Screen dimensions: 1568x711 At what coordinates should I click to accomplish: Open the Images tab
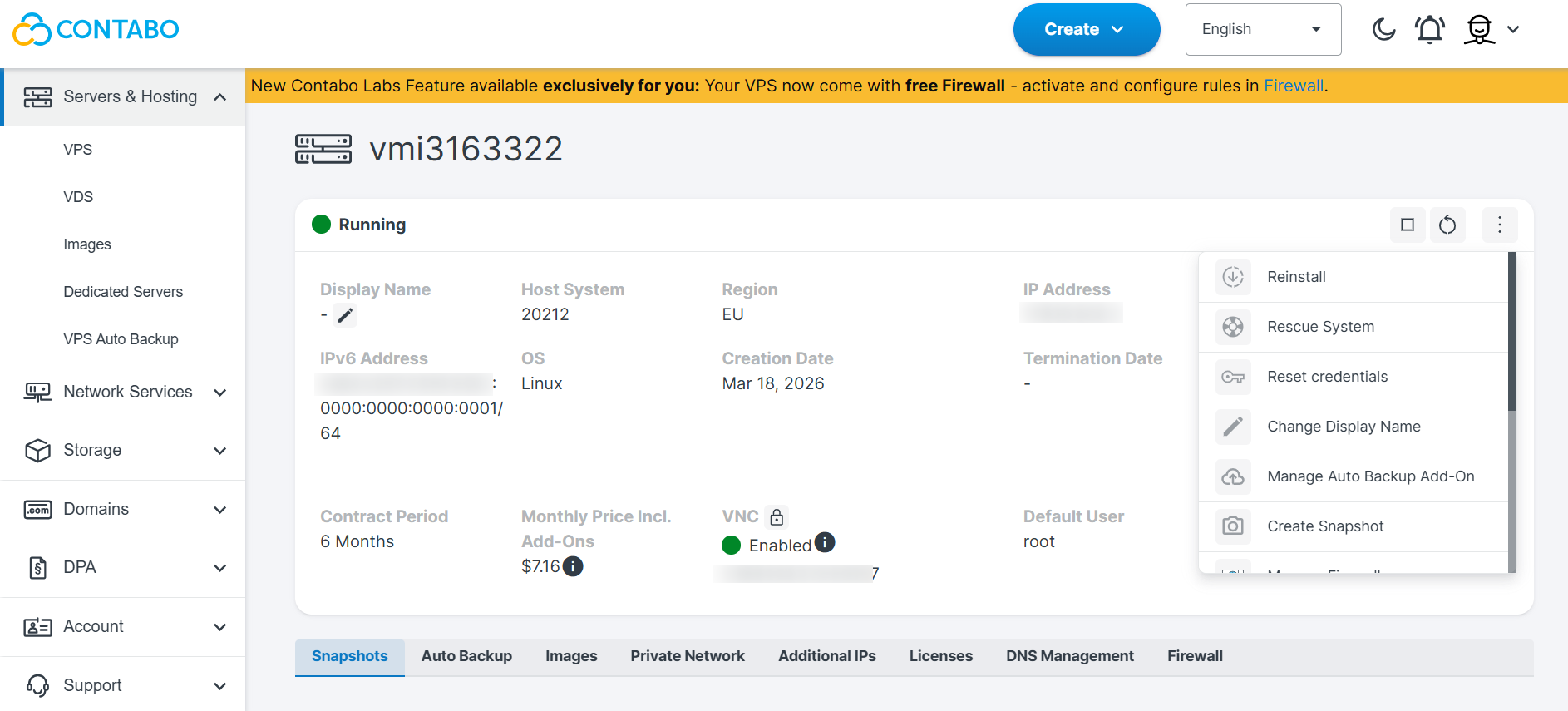pos(571,656)
